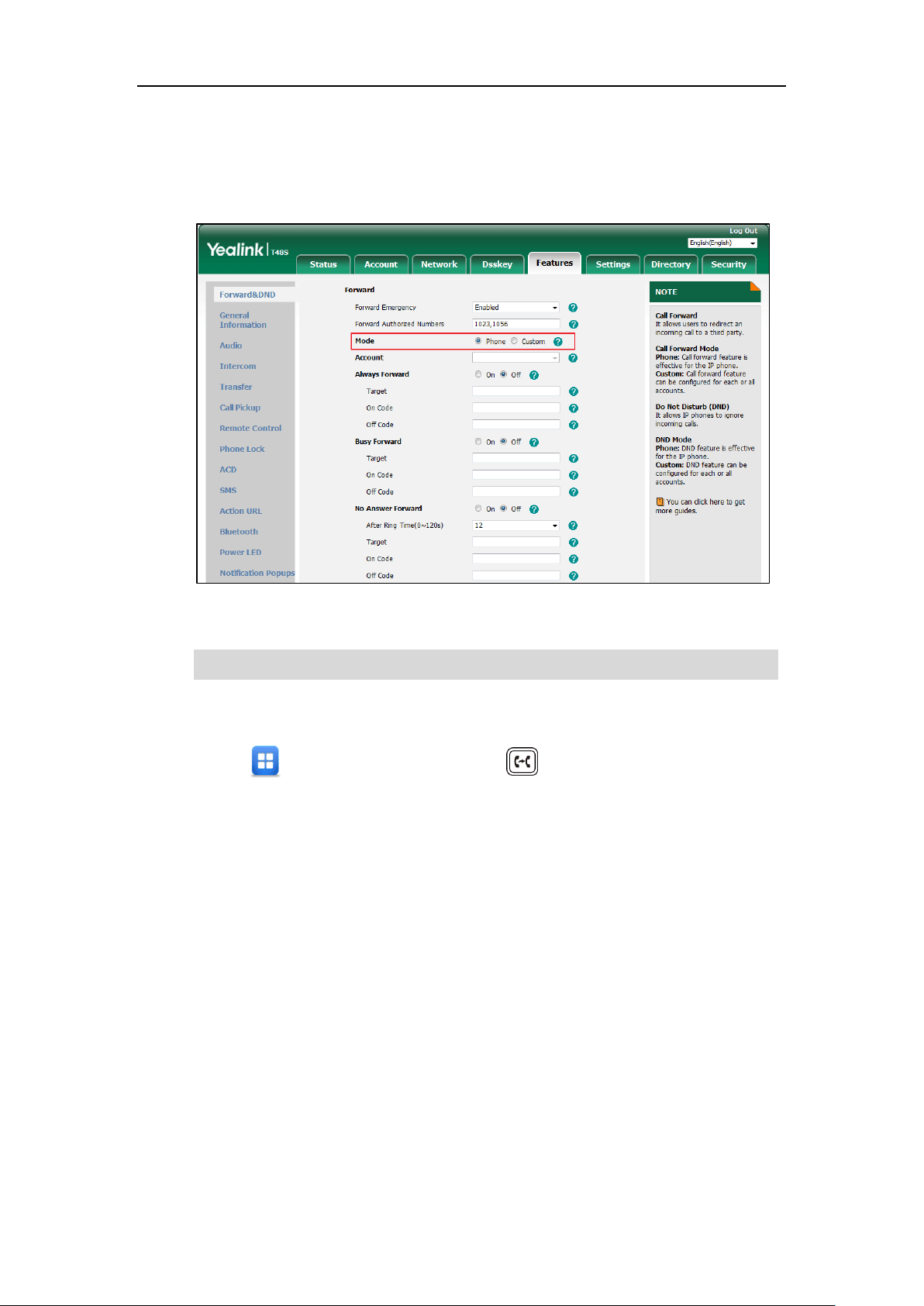Click help icon for No Answer Forward Off Code

[x=573, y=576]
